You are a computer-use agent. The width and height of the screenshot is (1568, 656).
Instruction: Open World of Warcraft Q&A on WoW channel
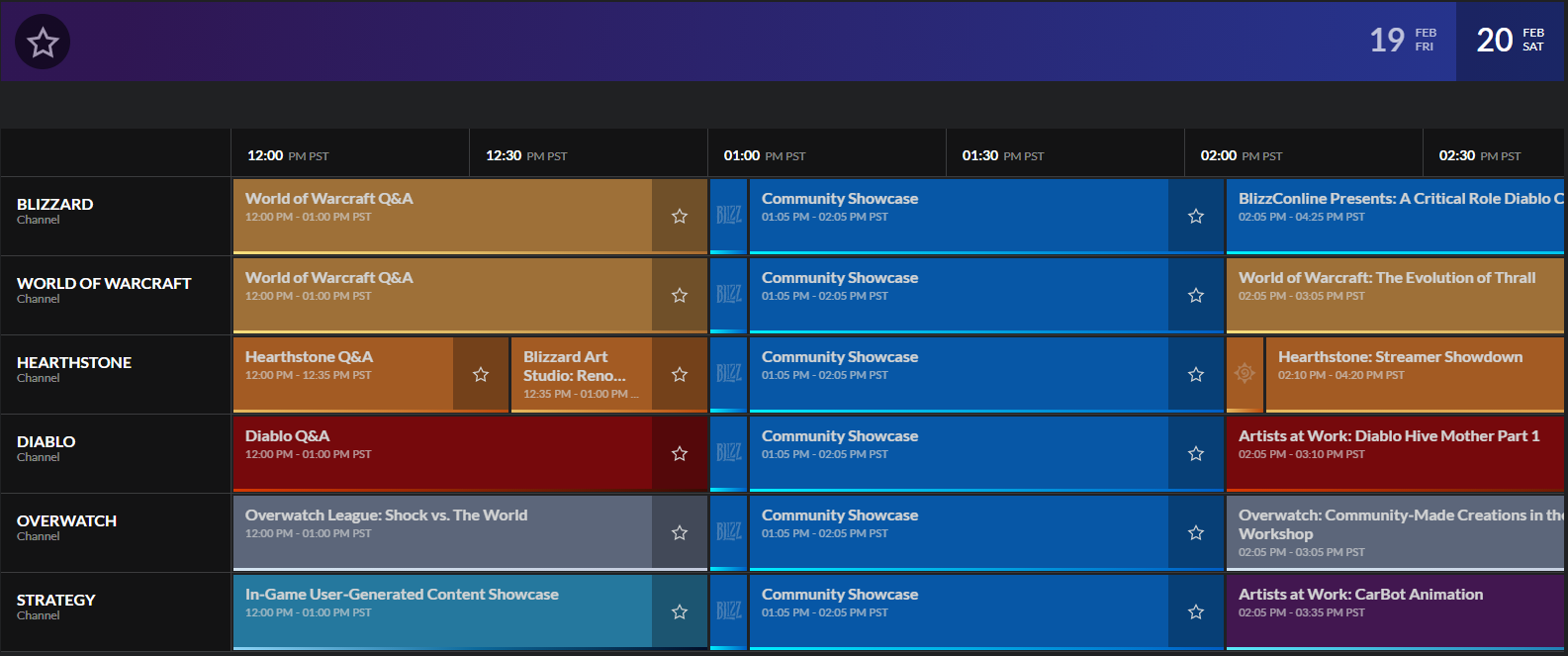[442, 295]
